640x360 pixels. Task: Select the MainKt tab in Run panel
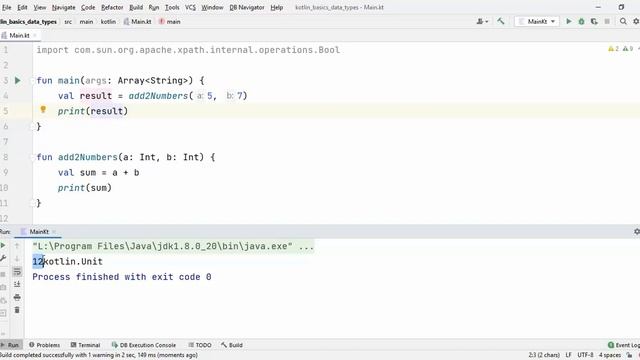coord(39,231)
